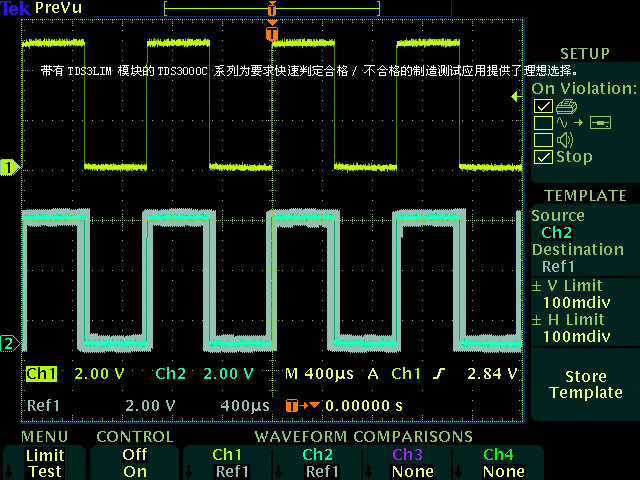Select the Ref1 template destination
This screenshot has width=640, height=480.
558,267
